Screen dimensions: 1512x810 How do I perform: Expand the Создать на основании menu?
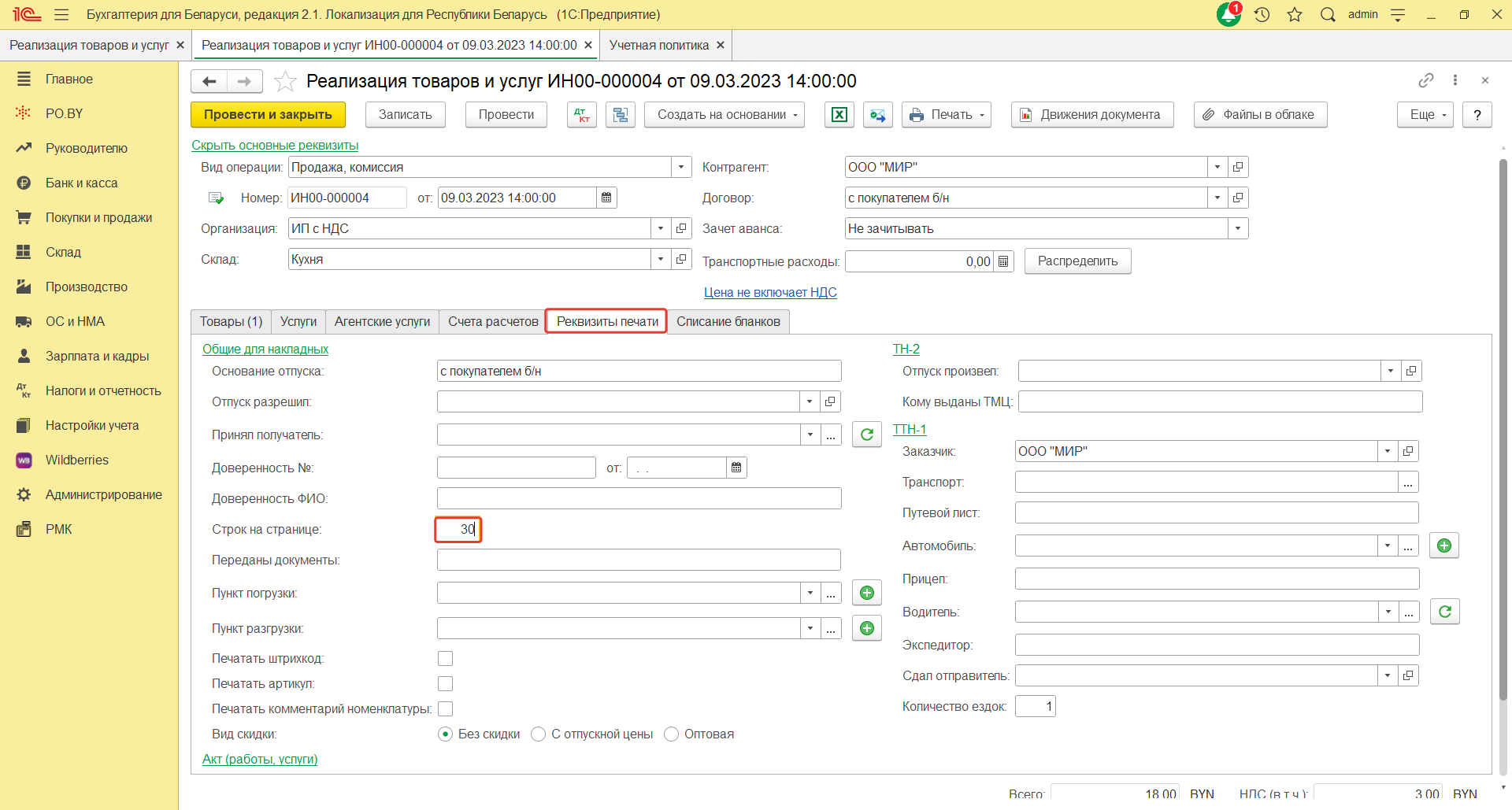(x=724, y=115)
